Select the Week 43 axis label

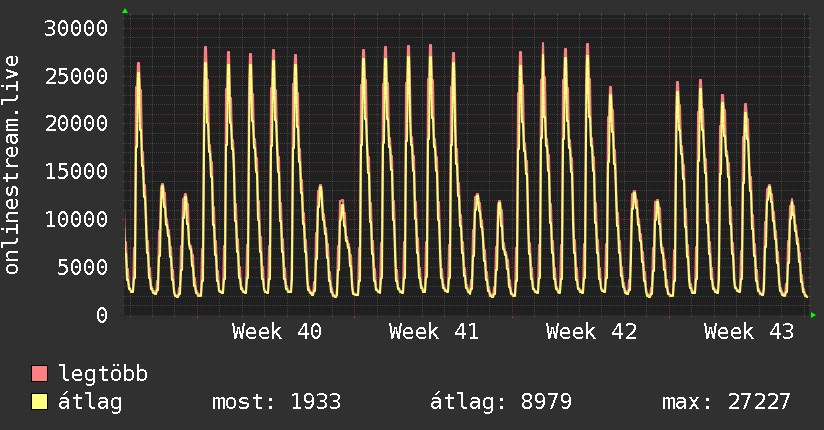749,332
